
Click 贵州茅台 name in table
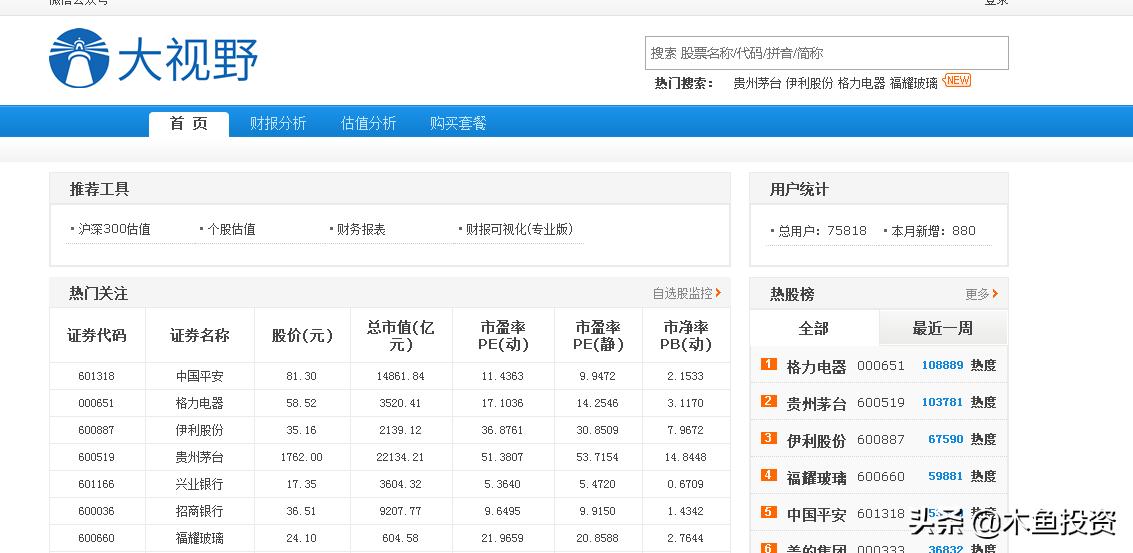[199, 457]
